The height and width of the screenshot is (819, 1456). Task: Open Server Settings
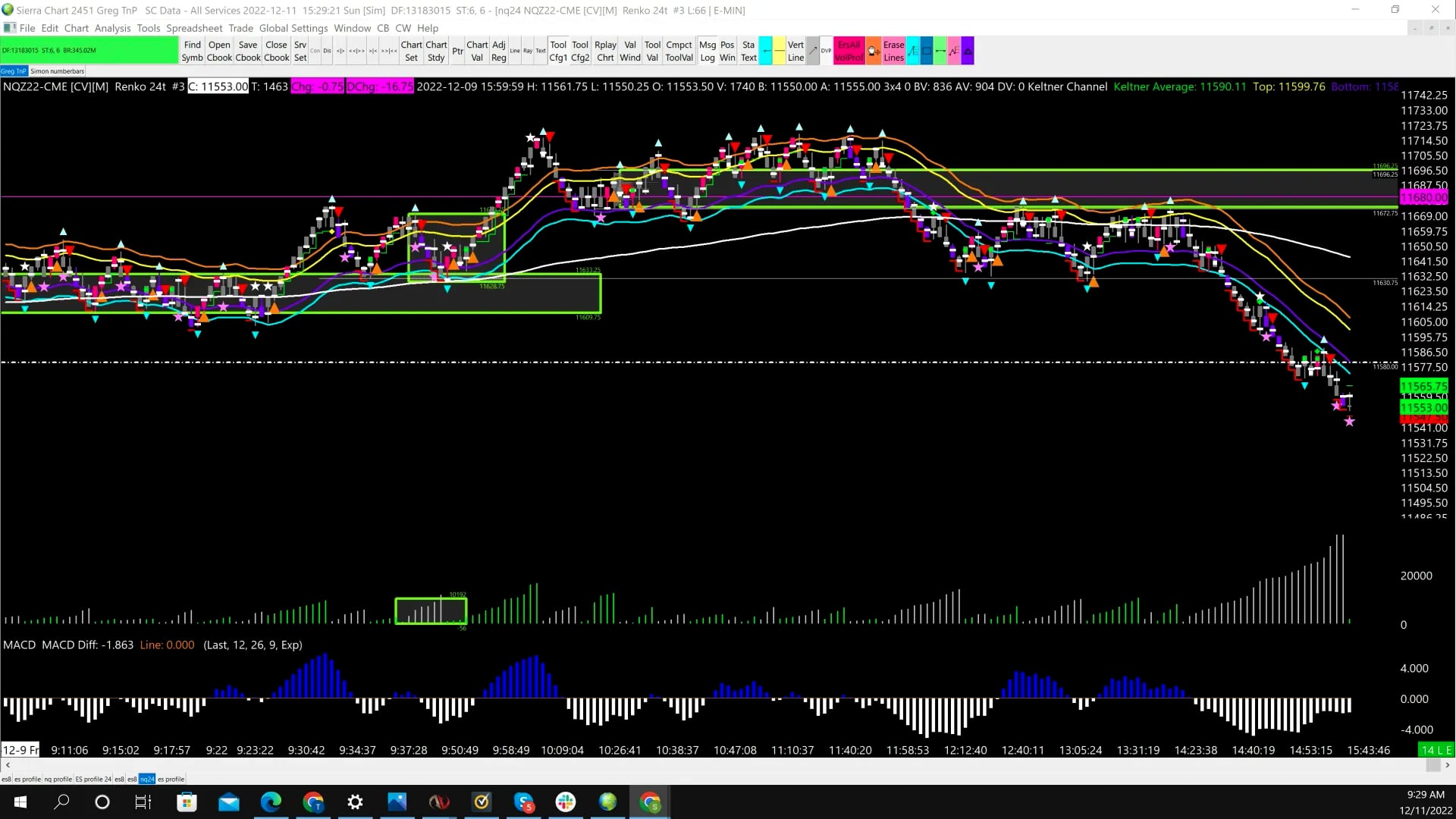point(300,51)
